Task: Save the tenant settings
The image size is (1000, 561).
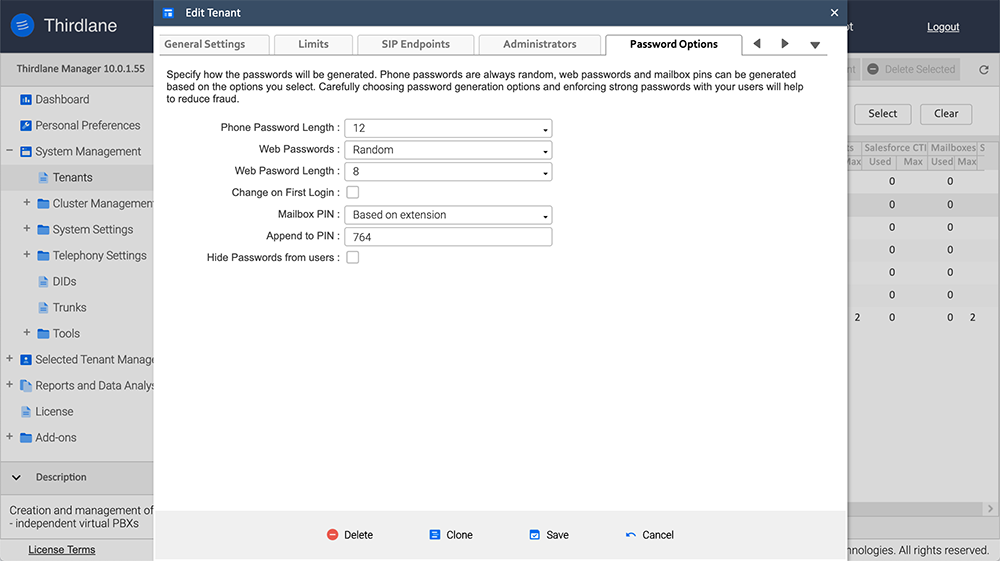Action: 548,535
